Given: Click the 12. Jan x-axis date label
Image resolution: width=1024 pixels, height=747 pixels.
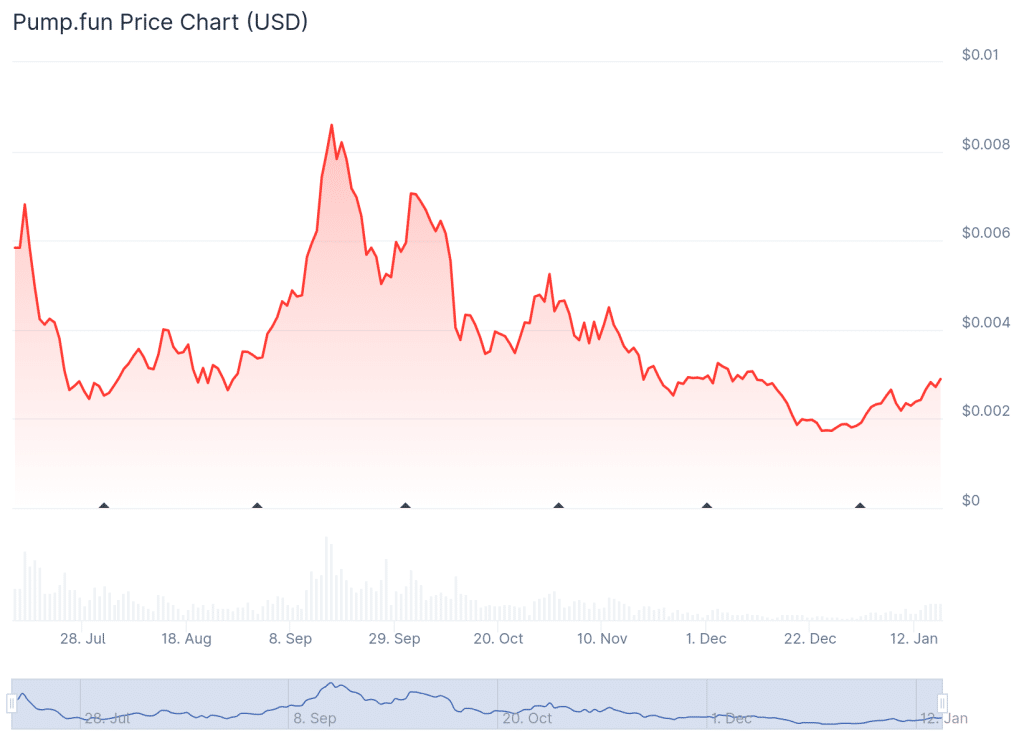Looking at the screenshot, I should (914, 639).
